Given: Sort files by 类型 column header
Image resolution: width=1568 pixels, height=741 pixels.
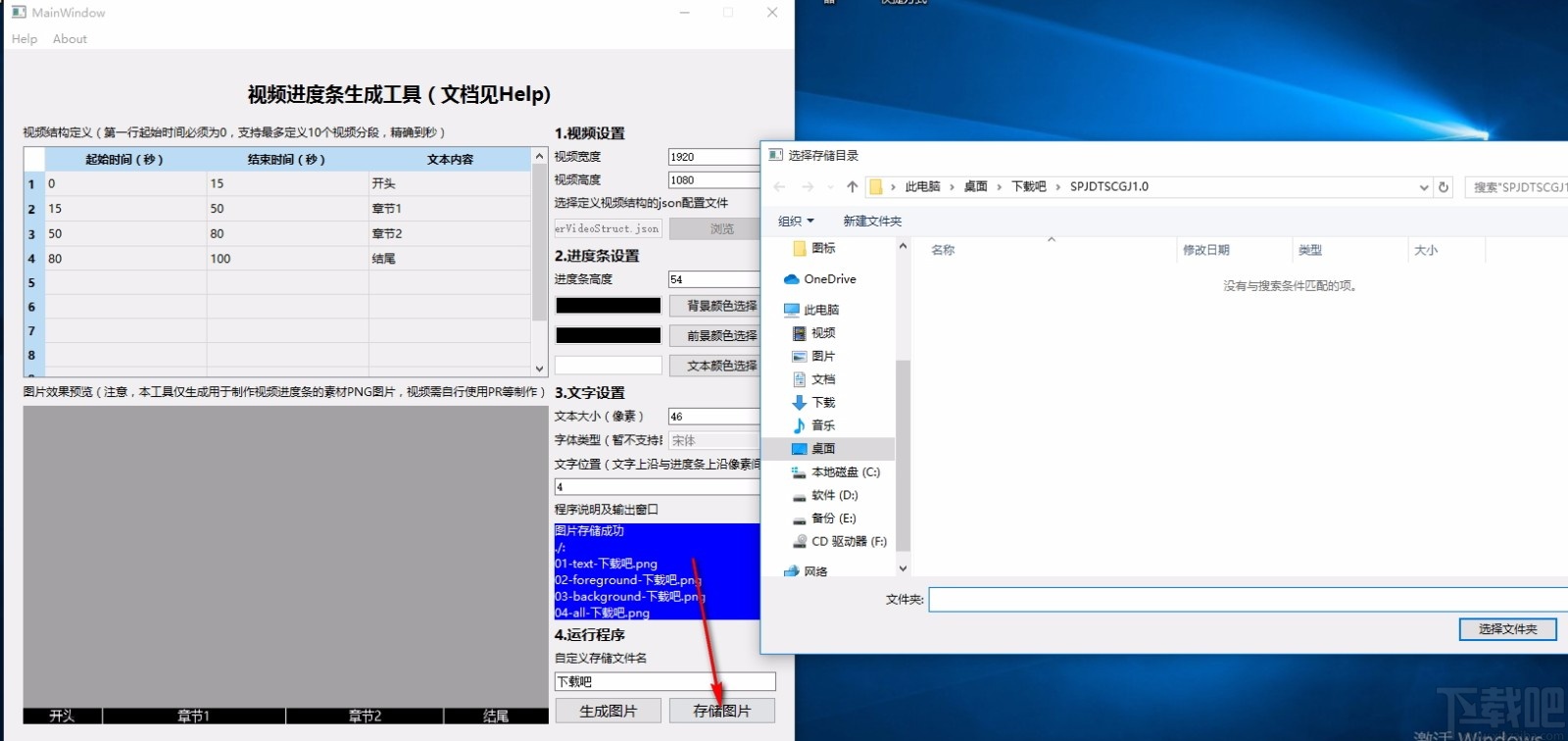Looking at the screenshot, I should click(x=1310, y=251).
